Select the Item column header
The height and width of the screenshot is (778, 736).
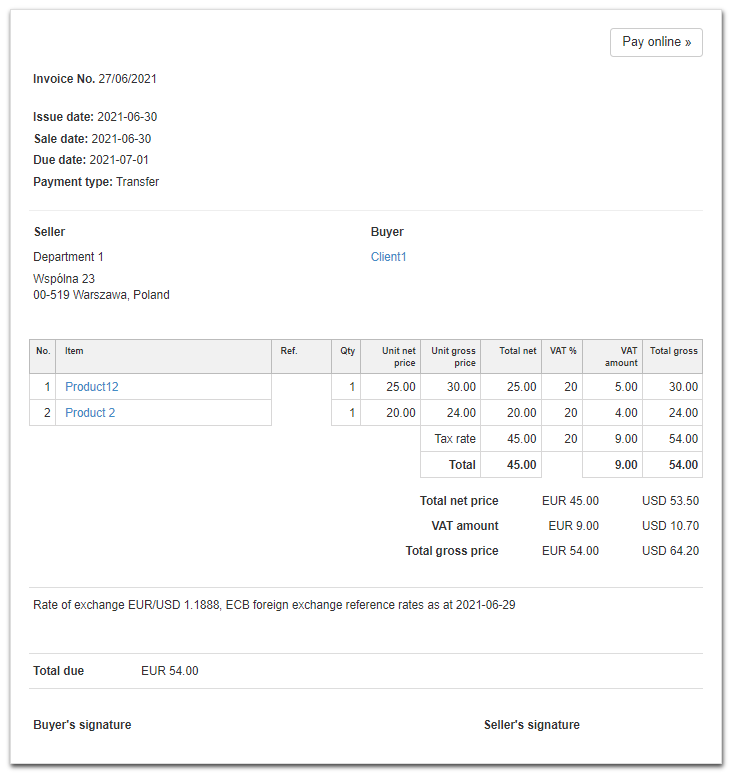(x=75, y=351)
